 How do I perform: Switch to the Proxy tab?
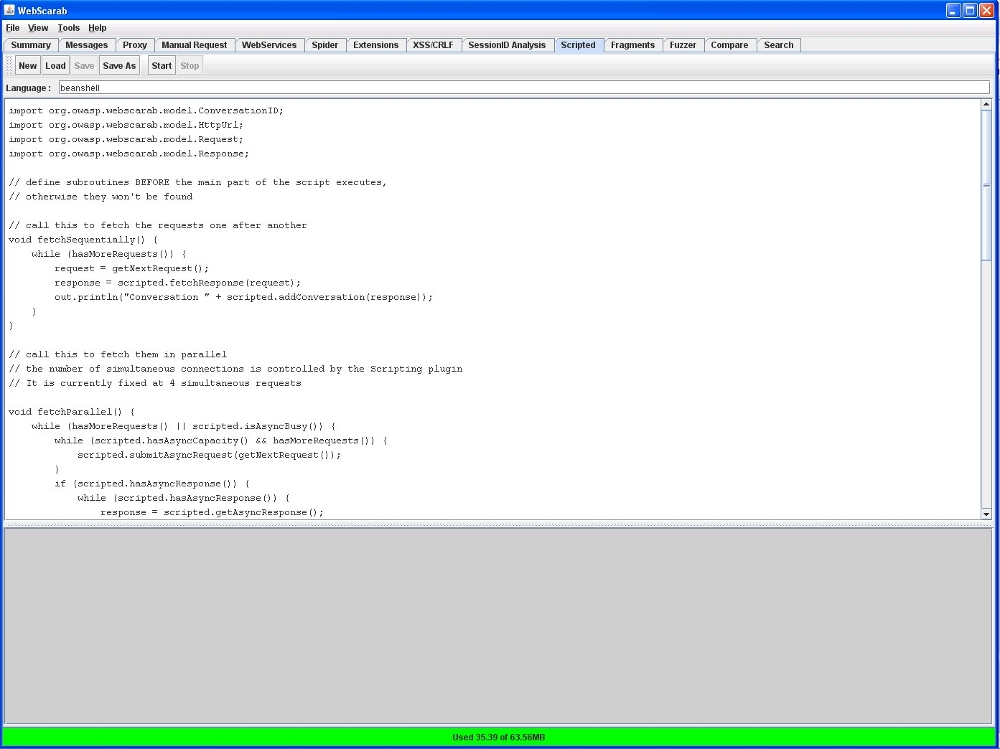tap(135, 45)
